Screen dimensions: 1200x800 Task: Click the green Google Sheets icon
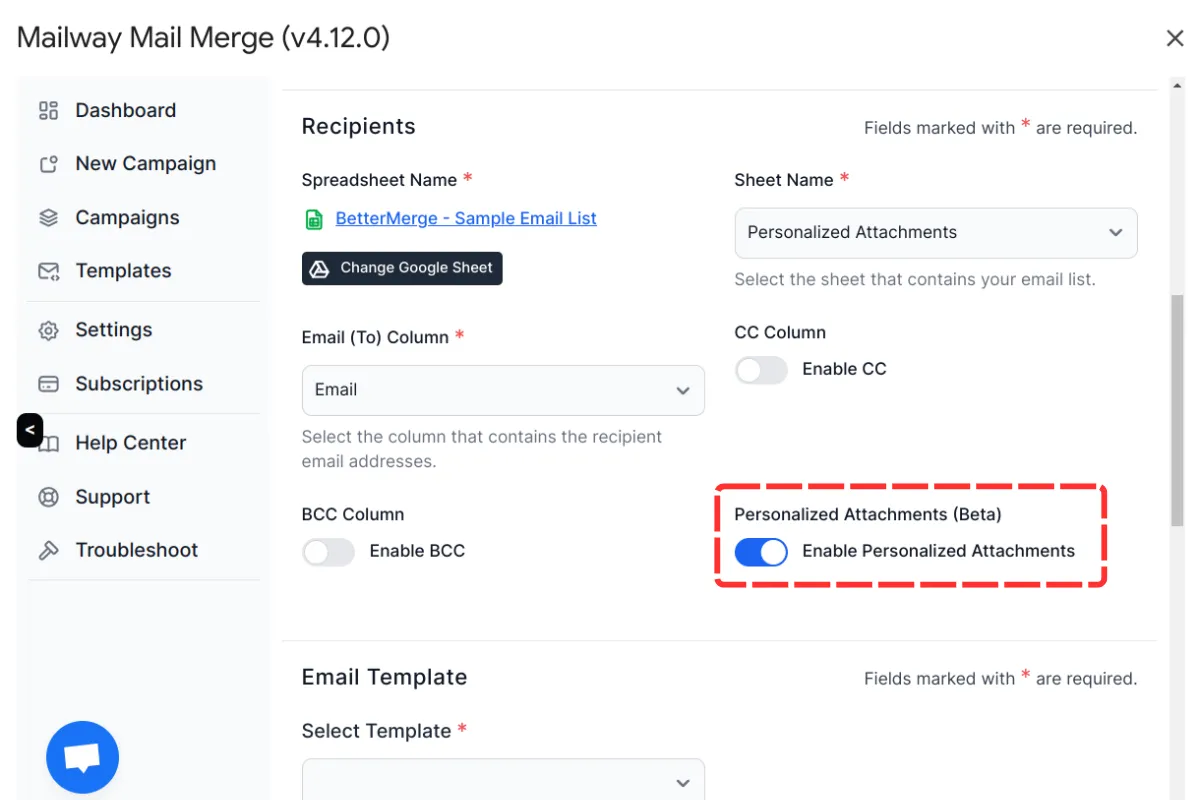(313, 218)
